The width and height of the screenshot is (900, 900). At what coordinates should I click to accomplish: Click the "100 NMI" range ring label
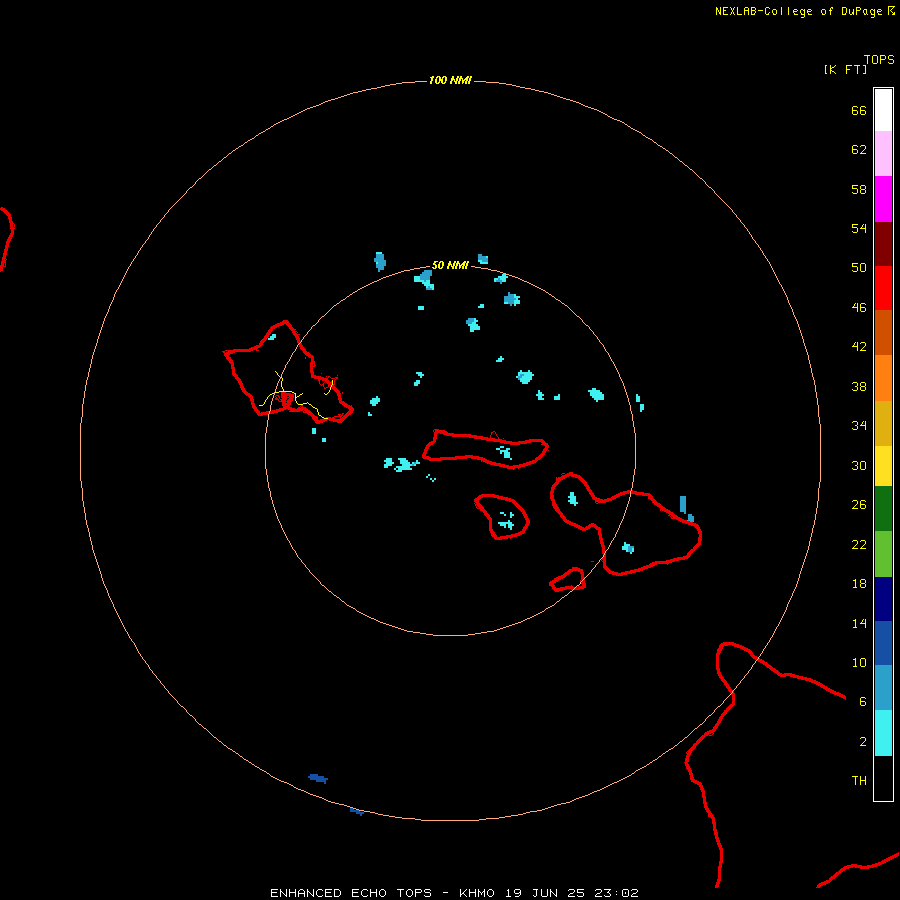point(450,80)
